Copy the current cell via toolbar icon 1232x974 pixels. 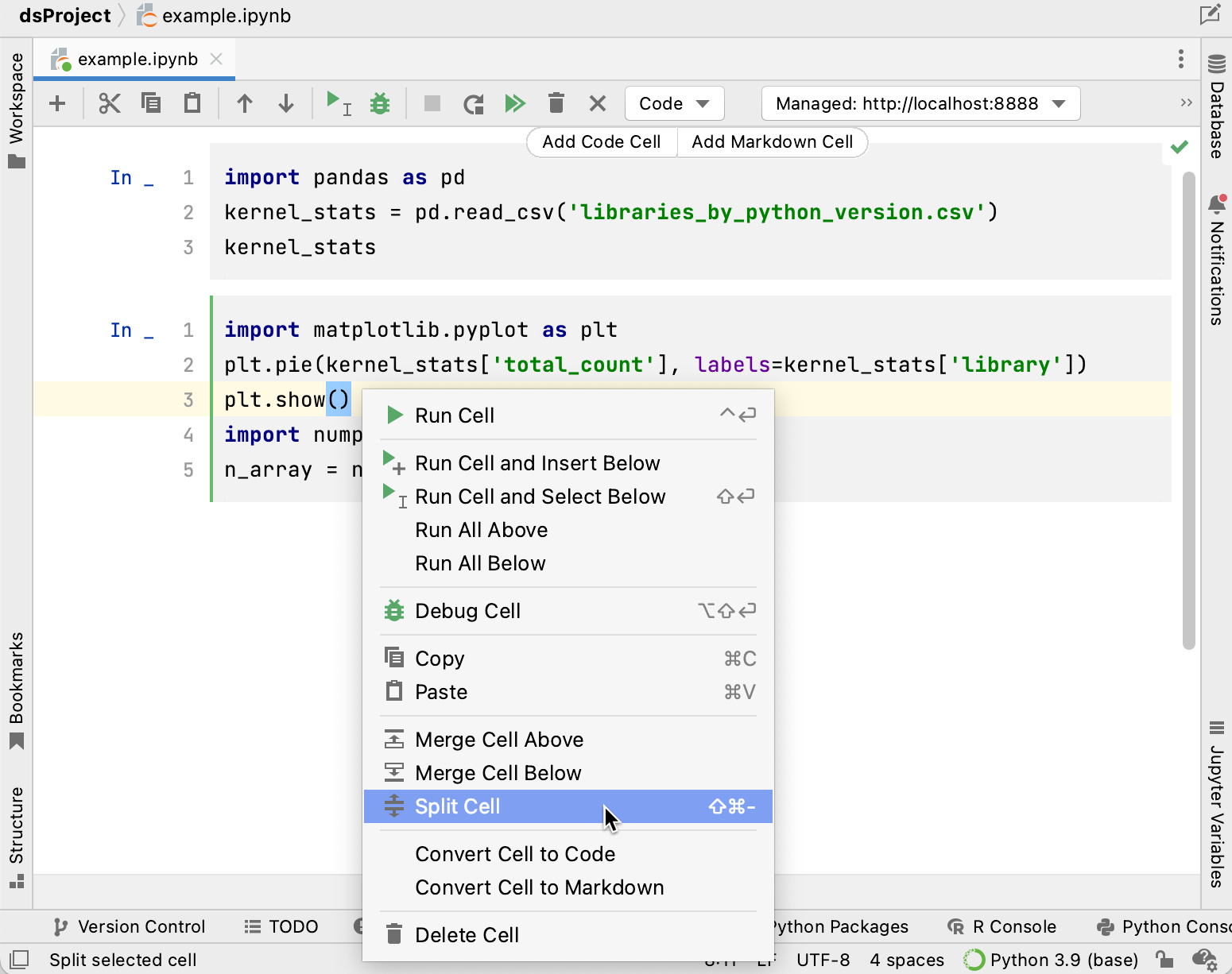coord(152,102)
